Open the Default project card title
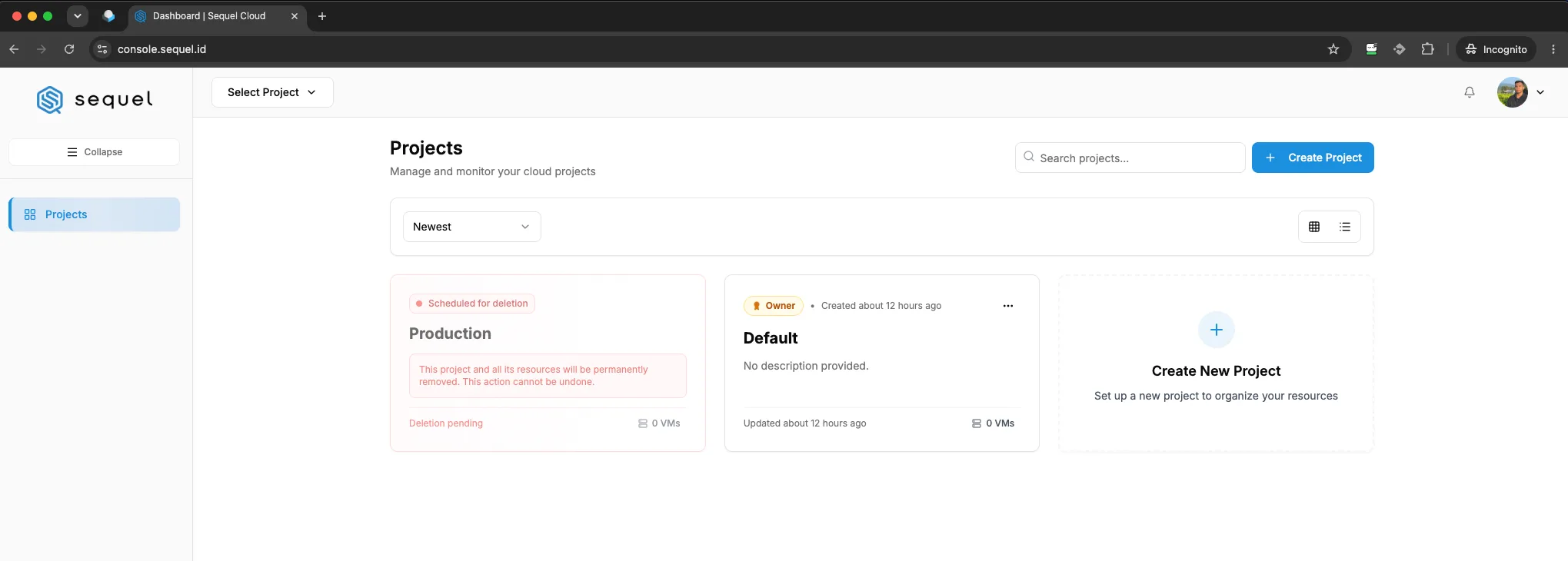The image size is (1568, 561). point(771,338)
